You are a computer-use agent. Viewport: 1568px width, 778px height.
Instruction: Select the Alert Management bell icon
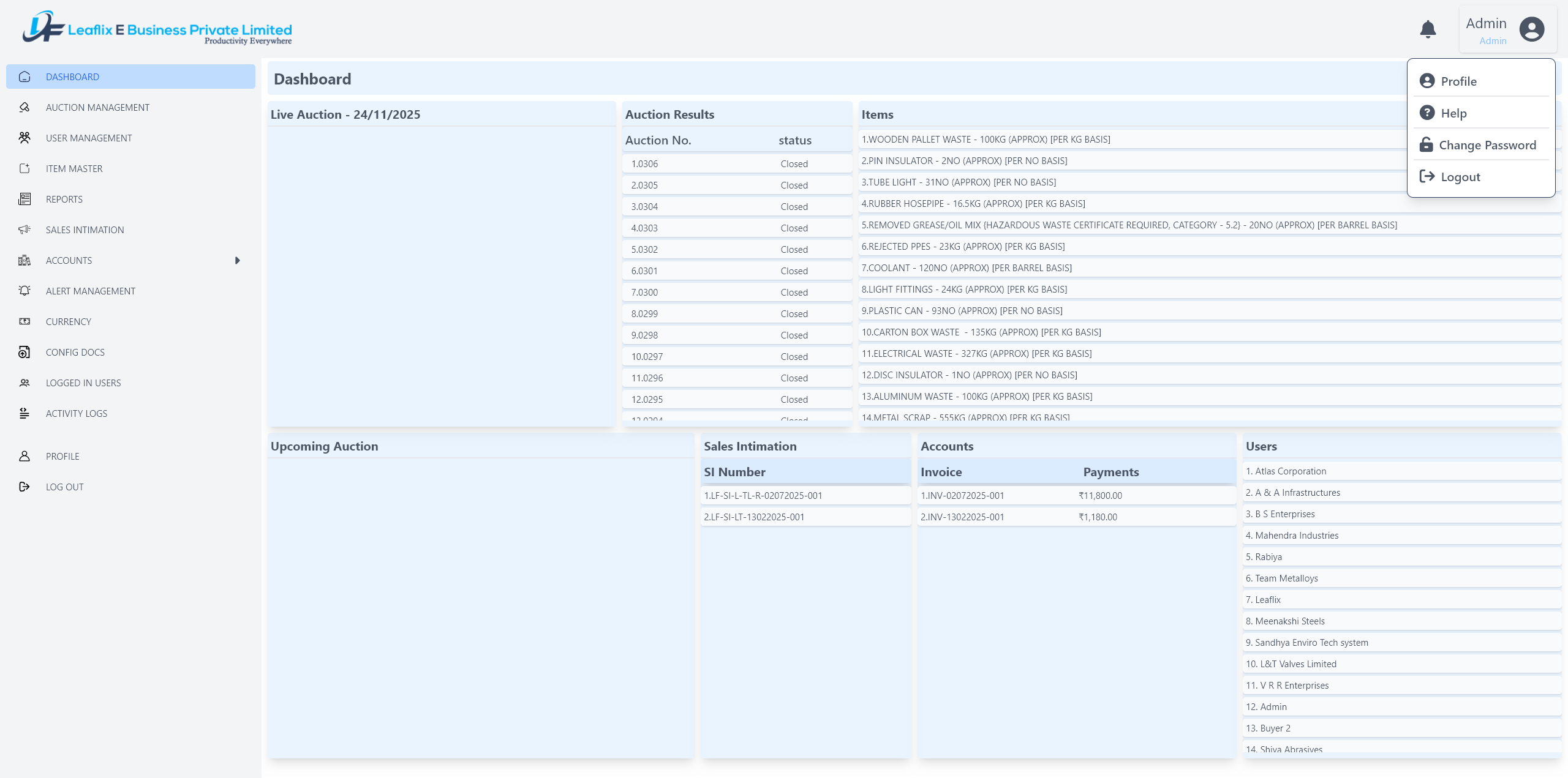pyautogui.click(x=24, y=291)
